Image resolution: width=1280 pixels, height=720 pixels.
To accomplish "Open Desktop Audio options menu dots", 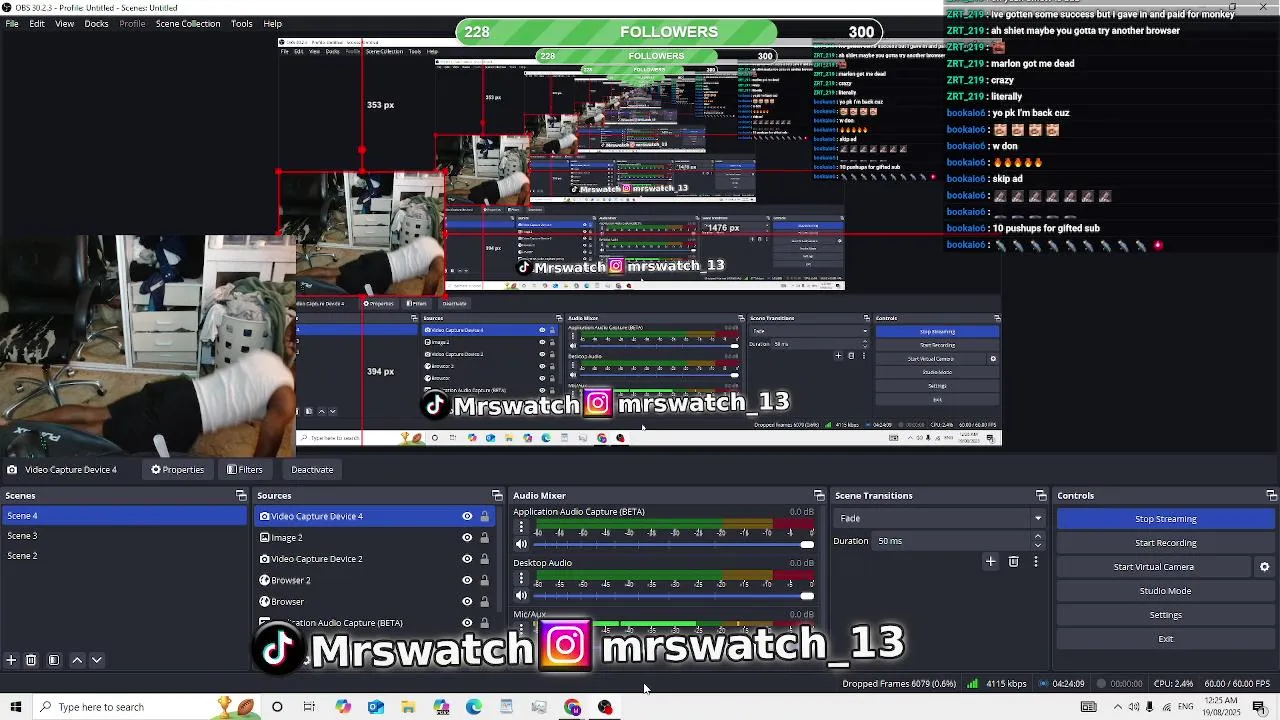I will click(x=521, y=578).
